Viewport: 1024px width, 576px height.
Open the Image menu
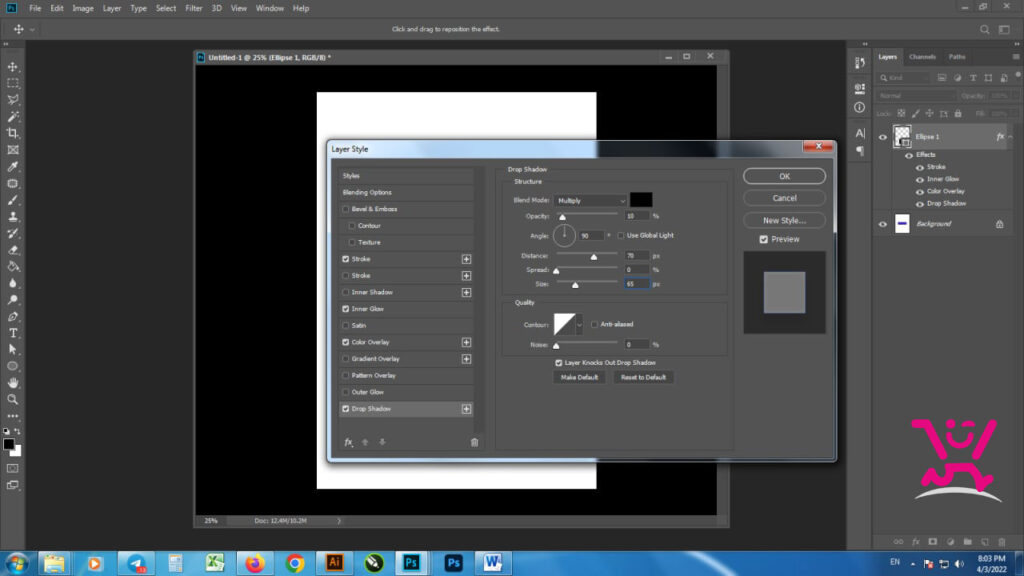(x=83, y=8)
